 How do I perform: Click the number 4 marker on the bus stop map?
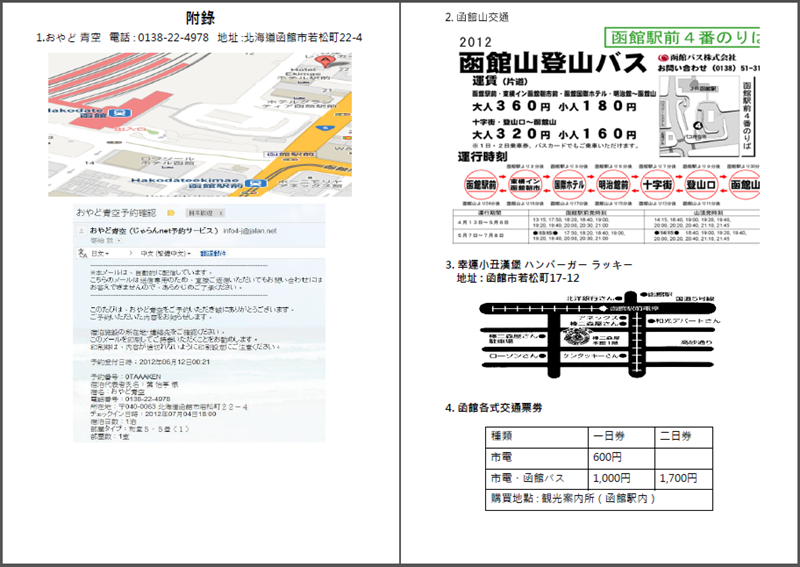[698, 125]
